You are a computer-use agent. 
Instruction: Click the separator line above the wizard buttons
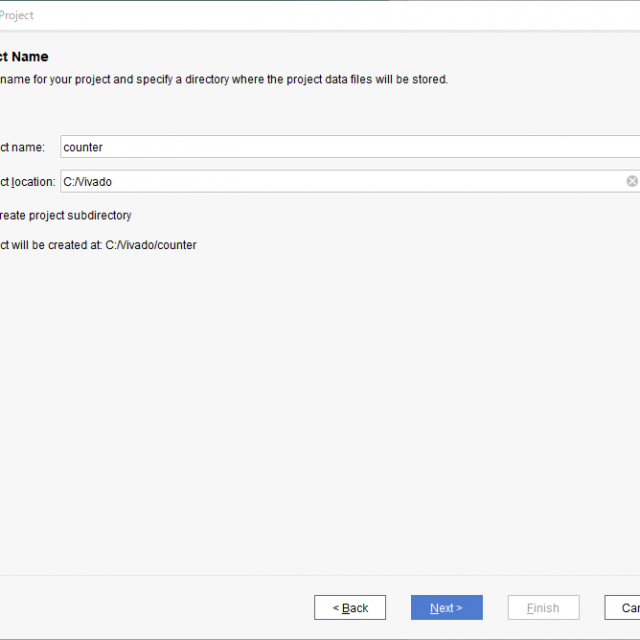pos(320,575)
